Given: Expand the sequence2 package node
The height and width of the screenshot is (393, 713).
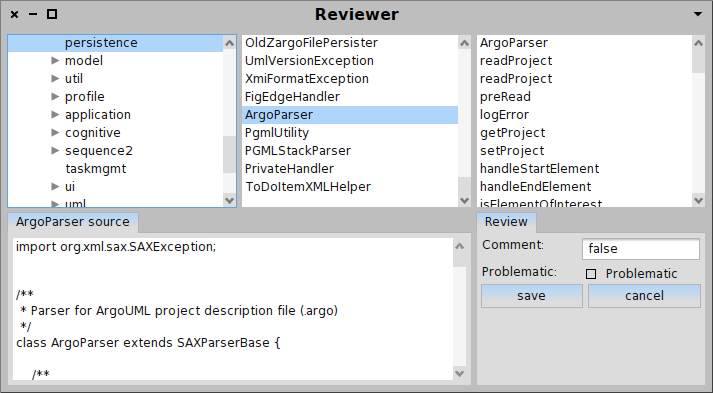Looking at the screenshot, I should point(55,150).
